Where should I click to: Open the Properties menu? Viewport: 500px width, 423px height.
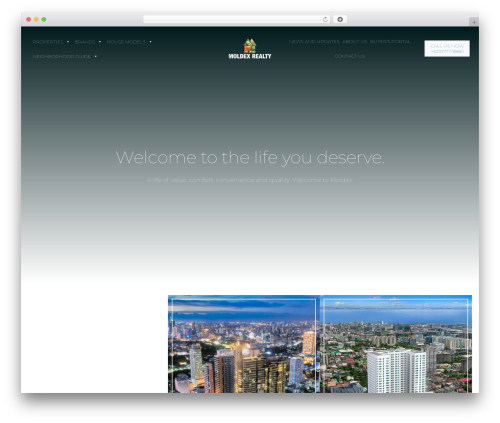(x=48, y=42)
